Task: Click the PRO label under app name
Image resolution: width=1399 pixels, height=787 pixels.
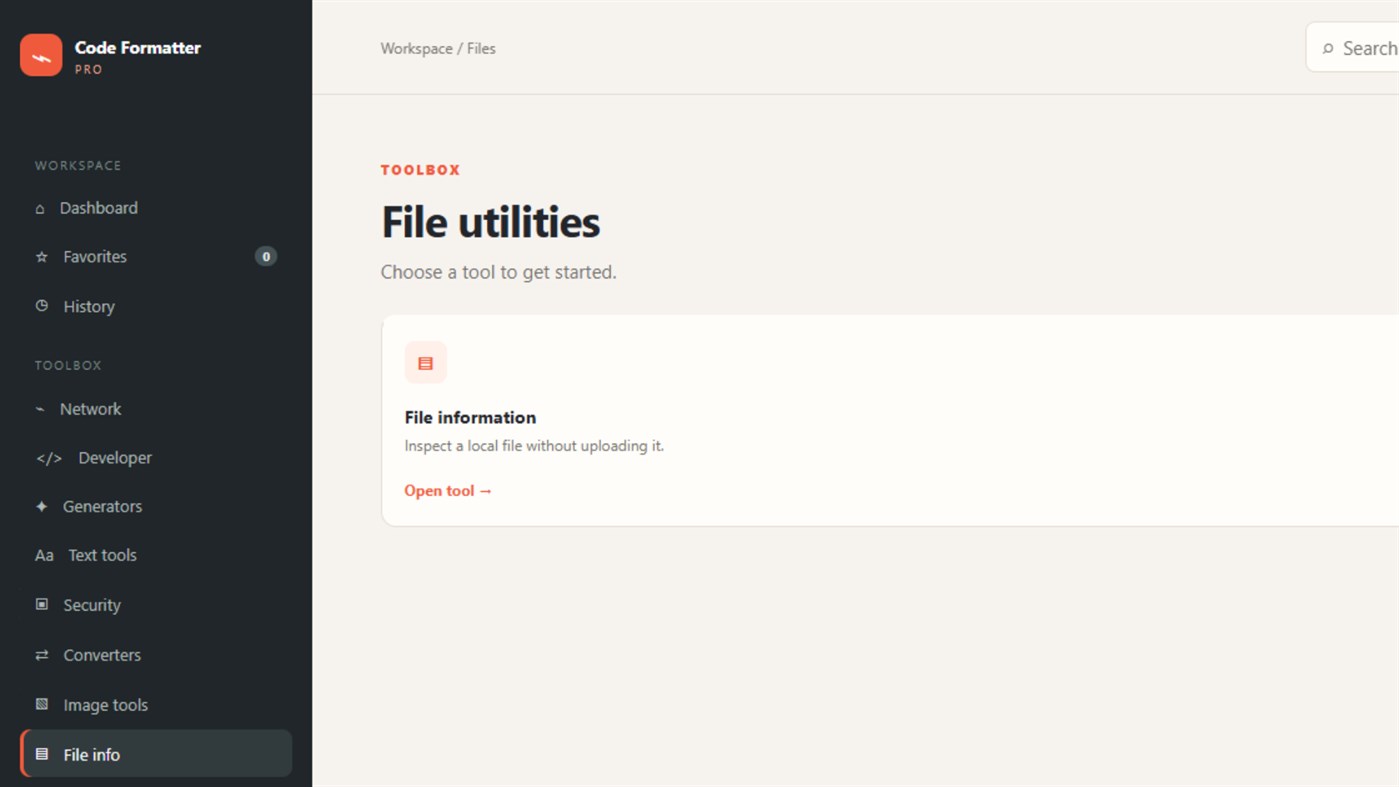Action: click(89, 70)
